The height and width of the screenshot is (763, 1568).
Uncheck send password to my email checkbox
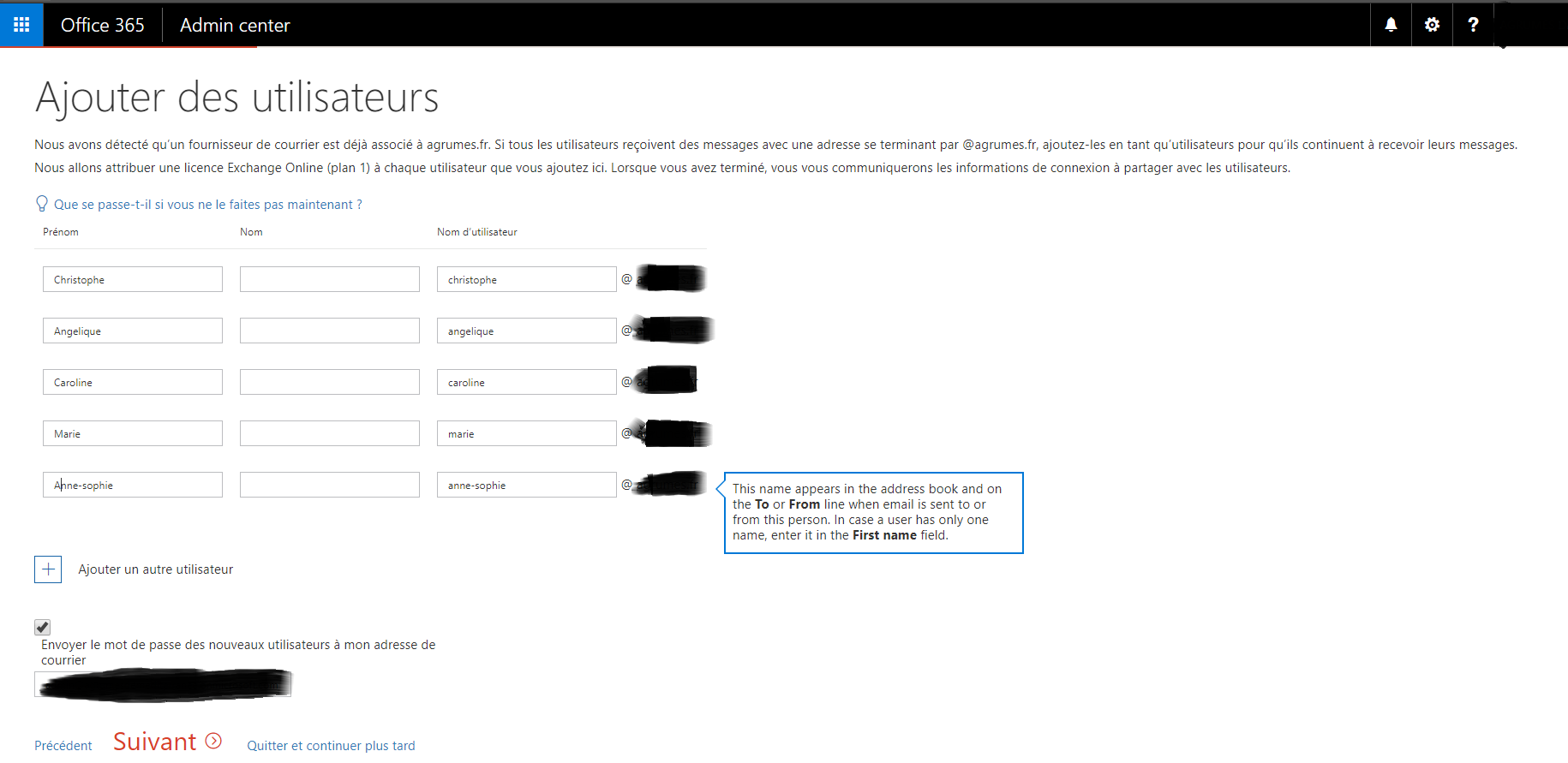[x=42, y=627]
